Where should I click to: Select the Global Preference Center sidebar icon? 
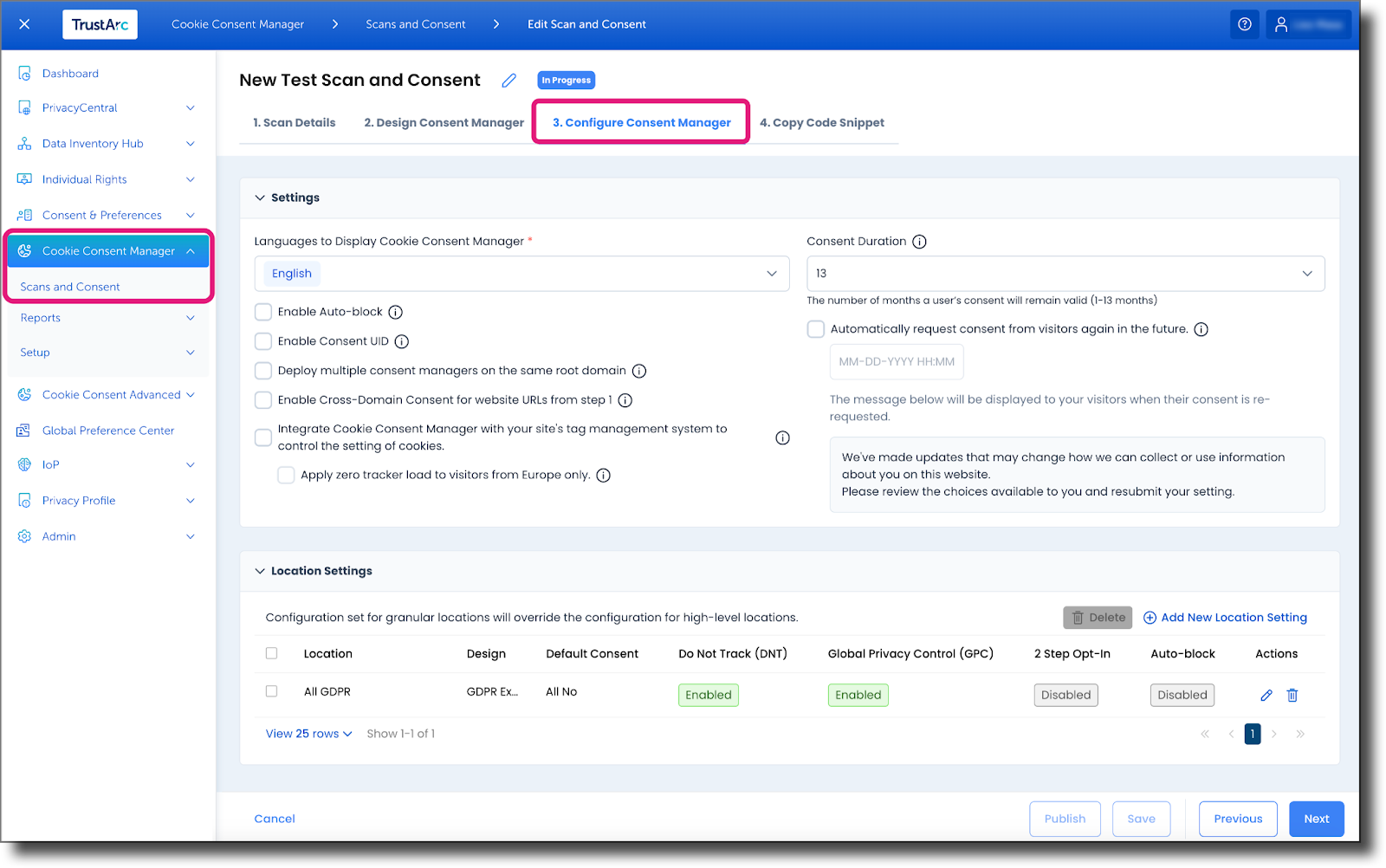click(x=24, y=430)
